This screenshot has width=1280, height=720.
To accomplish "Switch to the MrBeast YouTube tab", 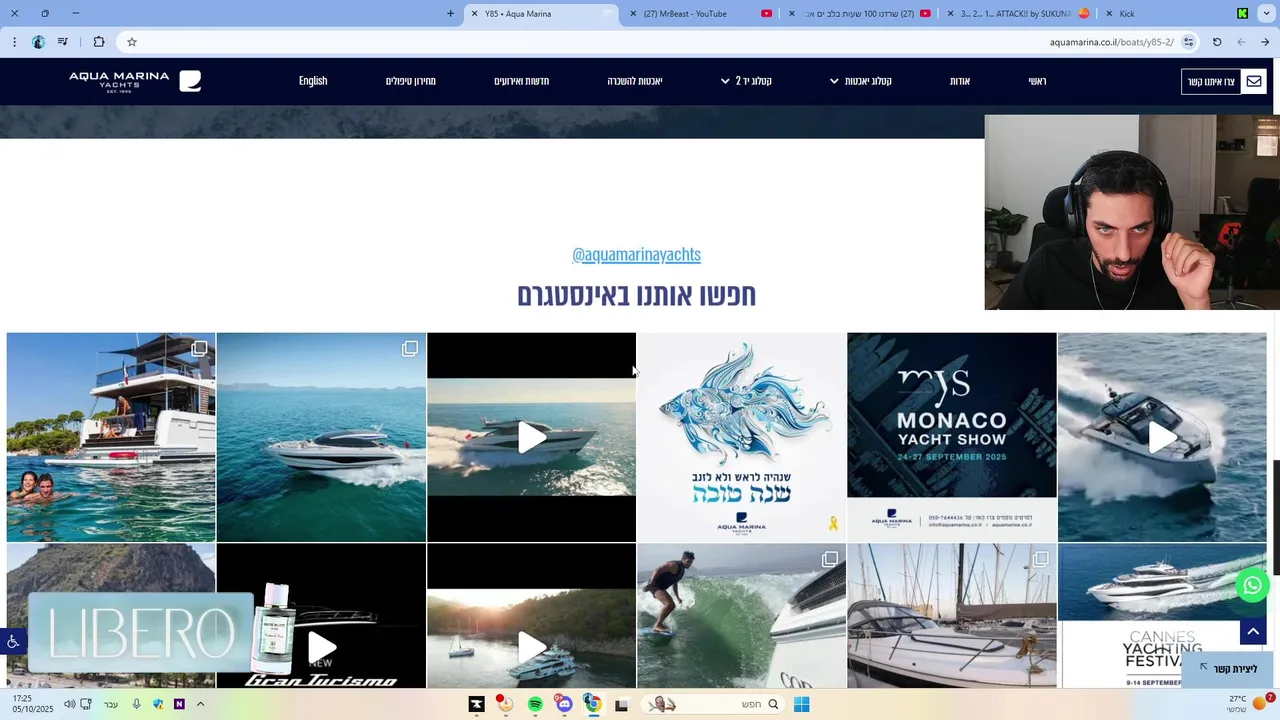I will 700,14.
